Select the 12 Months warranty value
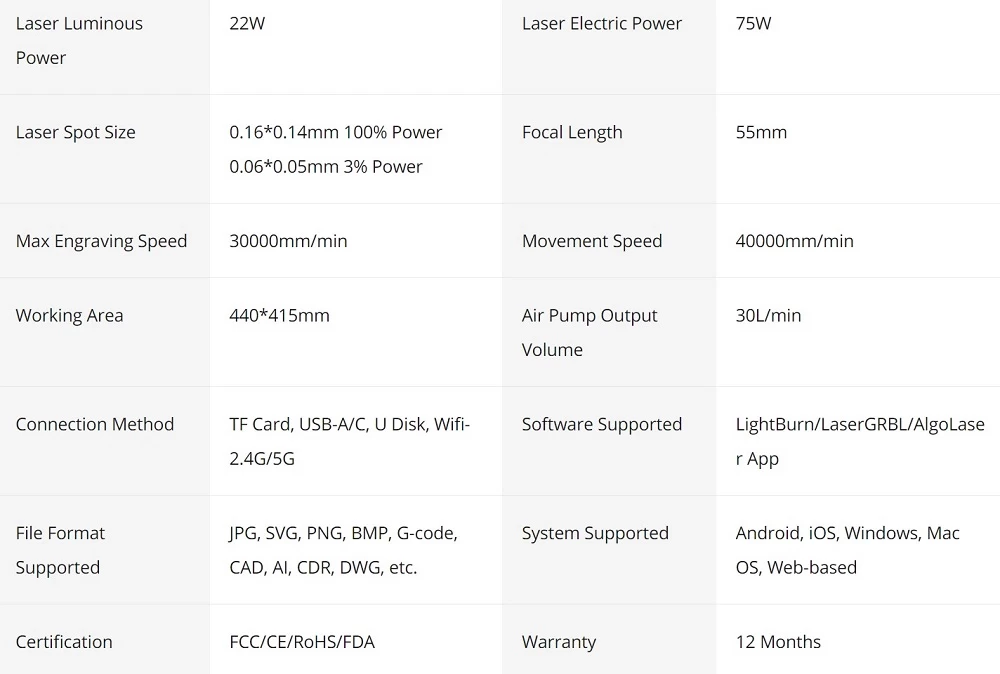1000x674 pixels. coord(777,642)
